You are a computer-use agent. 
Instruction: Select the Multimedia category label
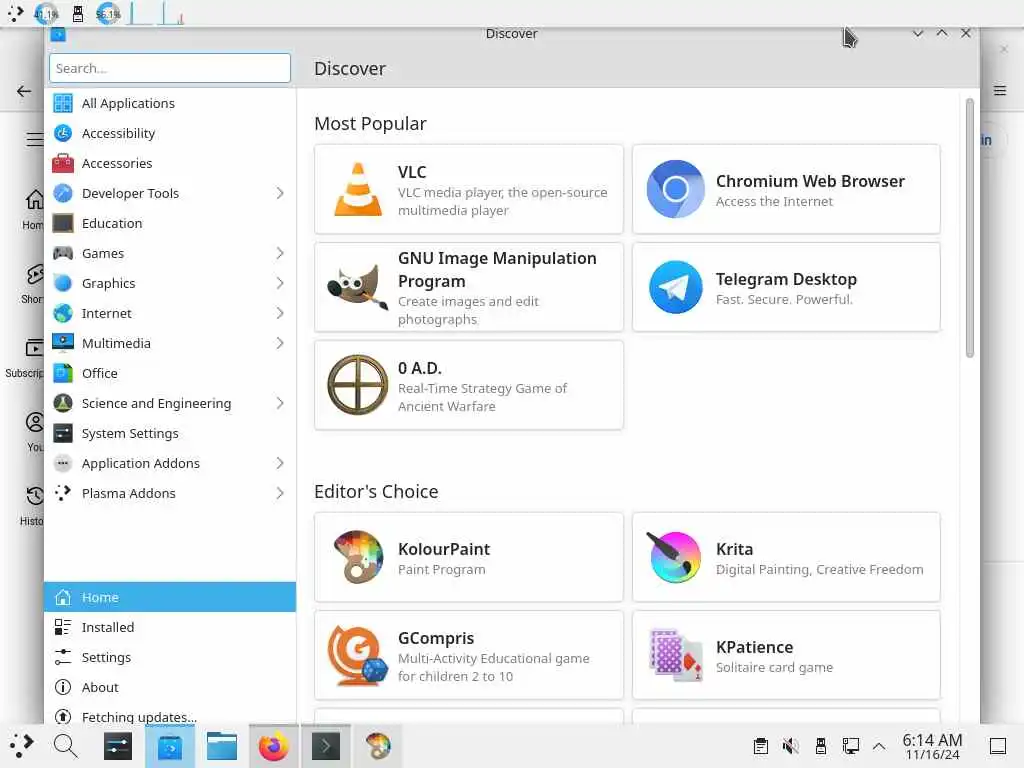tap(116, 344)
